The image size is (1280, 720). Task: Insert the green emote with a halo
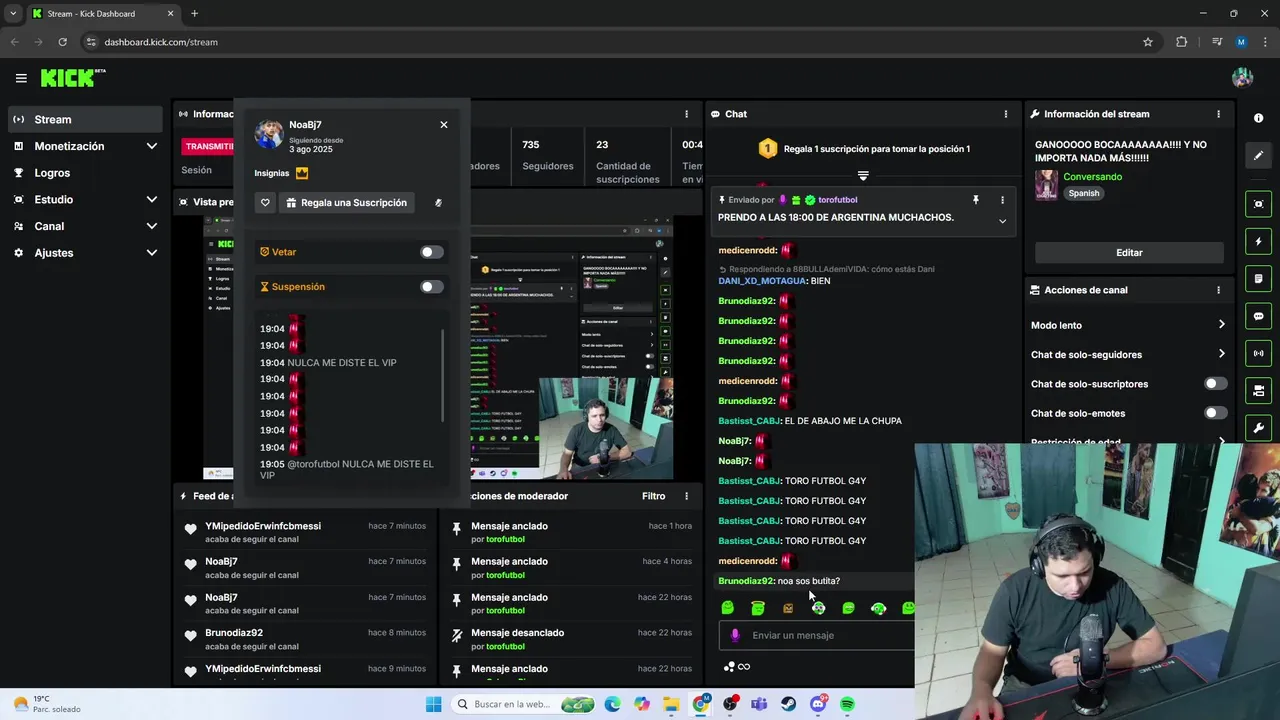pos(758,608)
